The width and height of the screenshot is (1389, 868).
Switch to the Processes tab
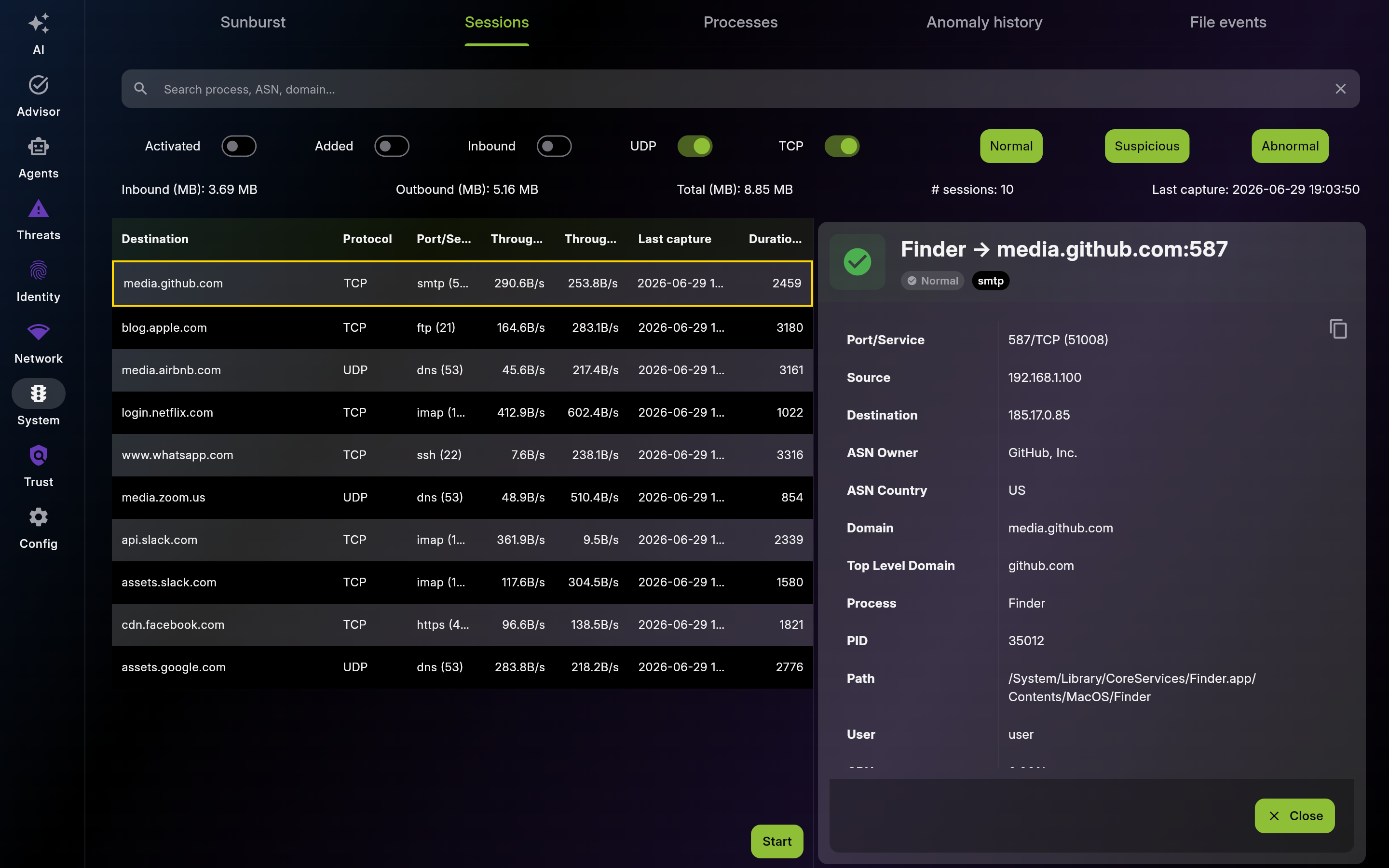[740, 22]
